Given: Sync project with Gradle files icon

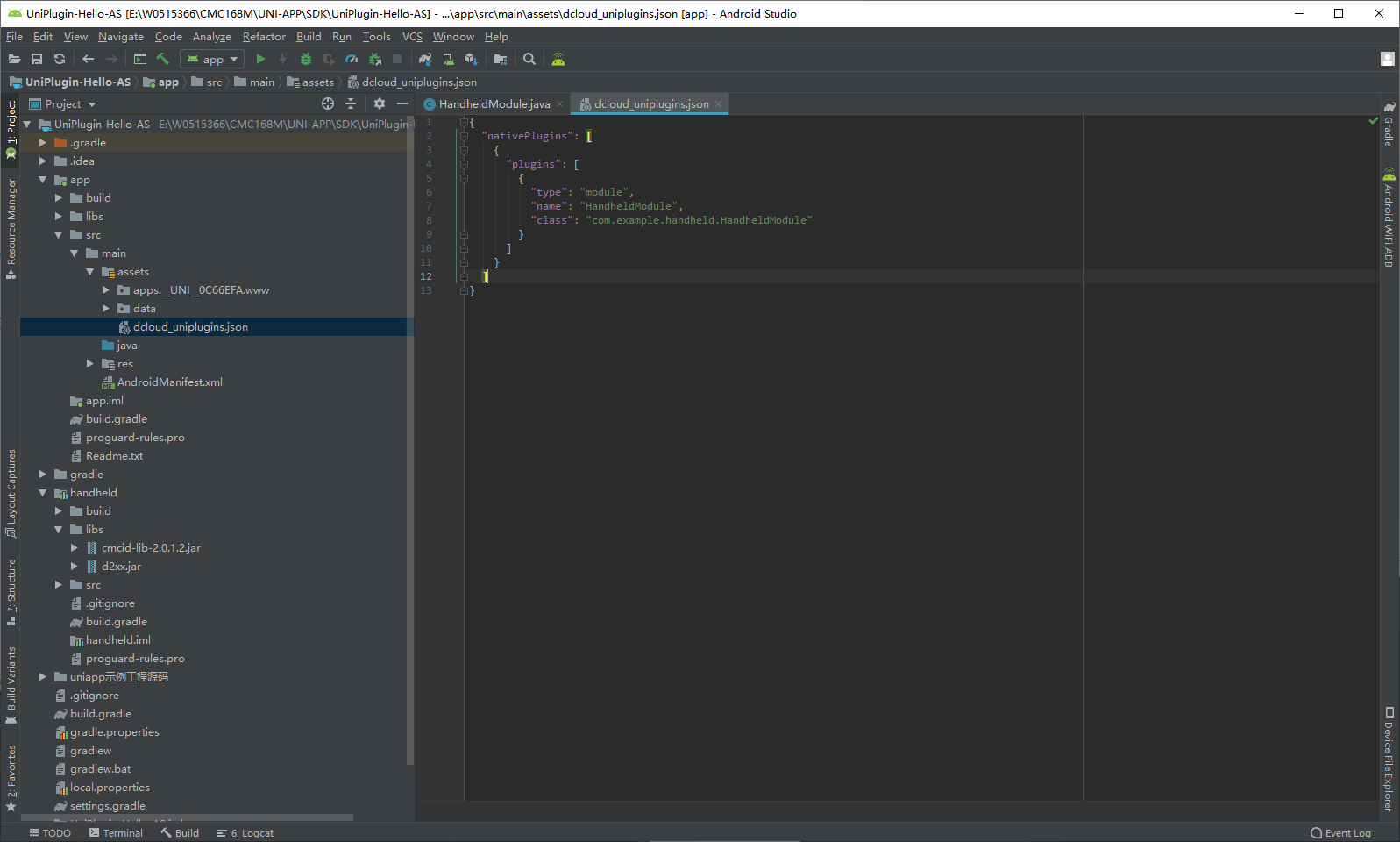Looking at the screenshot, I should coord(425,59).
